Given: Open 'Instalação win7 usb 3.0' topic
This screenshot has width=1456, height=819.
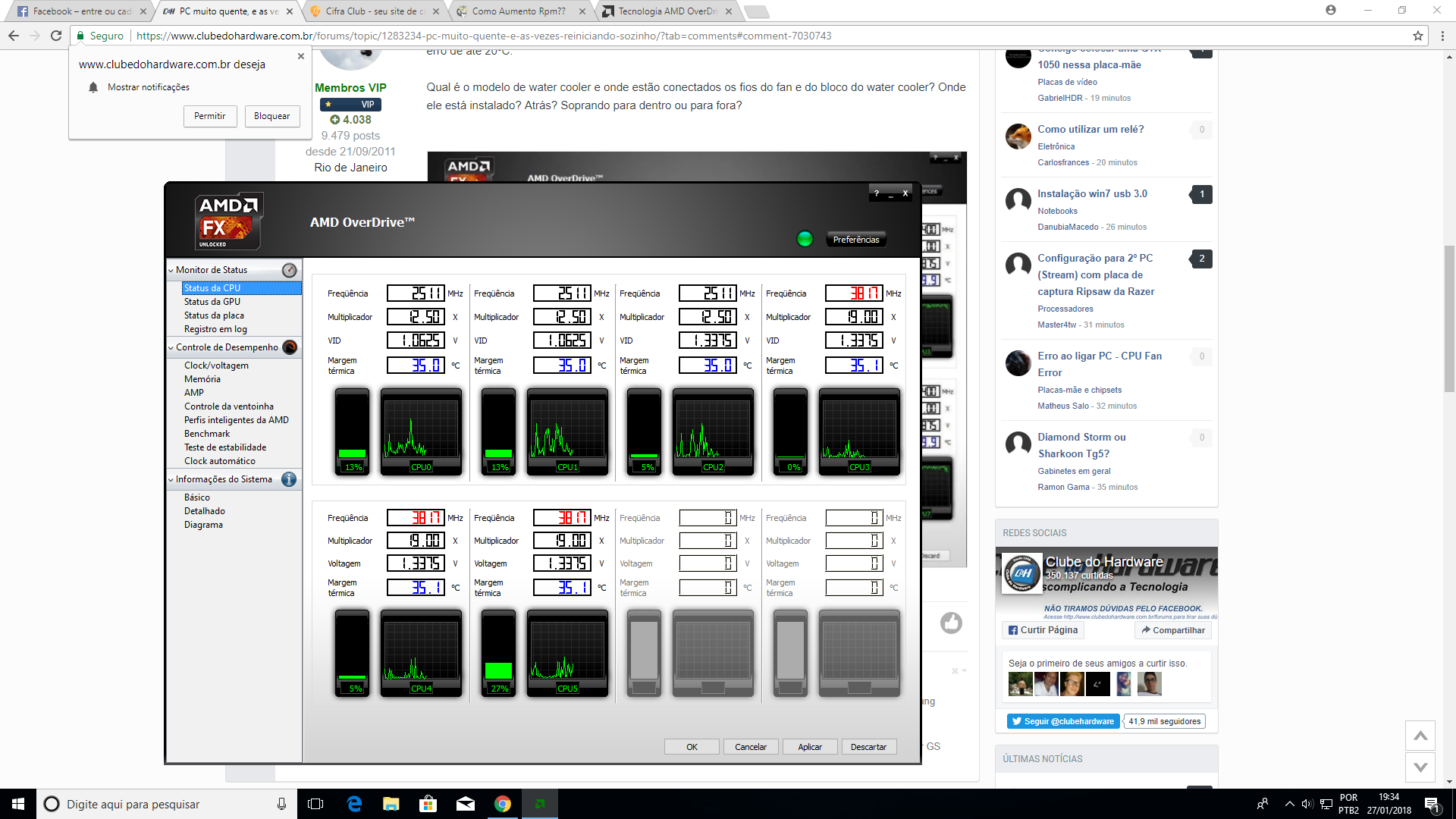Looking at the screenshot, I should pos(1092,194).
